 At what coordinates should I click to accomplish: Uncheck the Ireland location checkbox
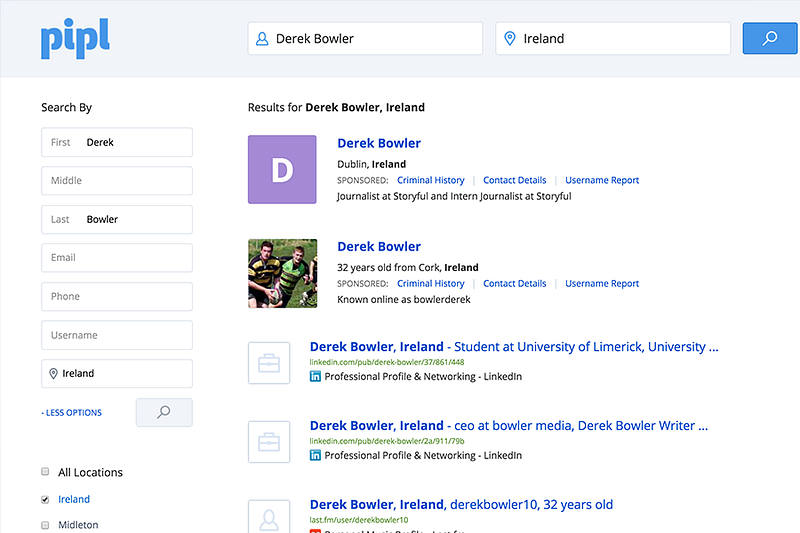[x=45, y=499]
